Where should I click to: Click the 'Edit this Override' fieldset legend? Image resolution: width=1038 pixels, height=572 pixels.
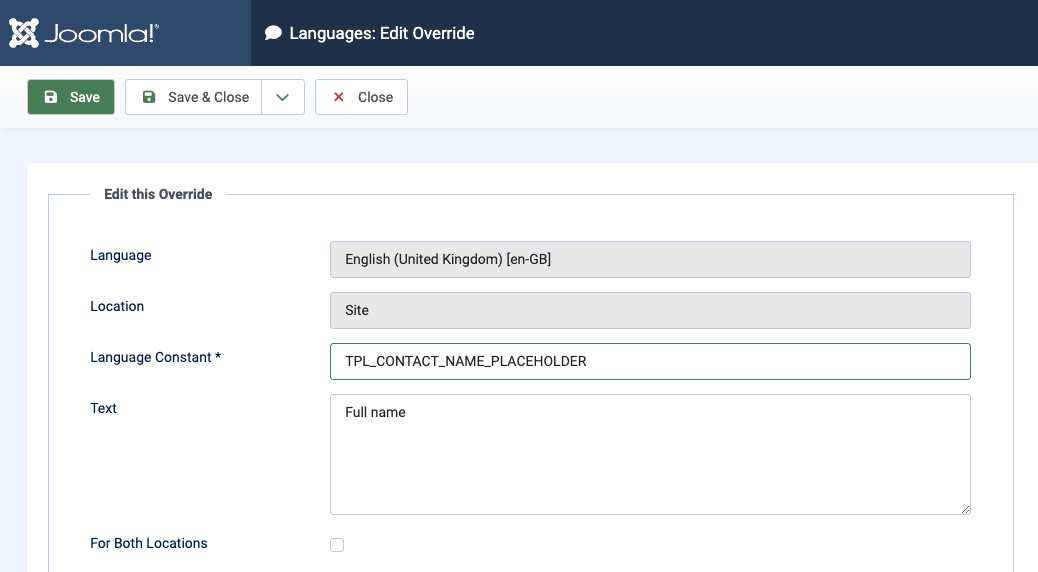pyautogui.click(x=158, y=194)
